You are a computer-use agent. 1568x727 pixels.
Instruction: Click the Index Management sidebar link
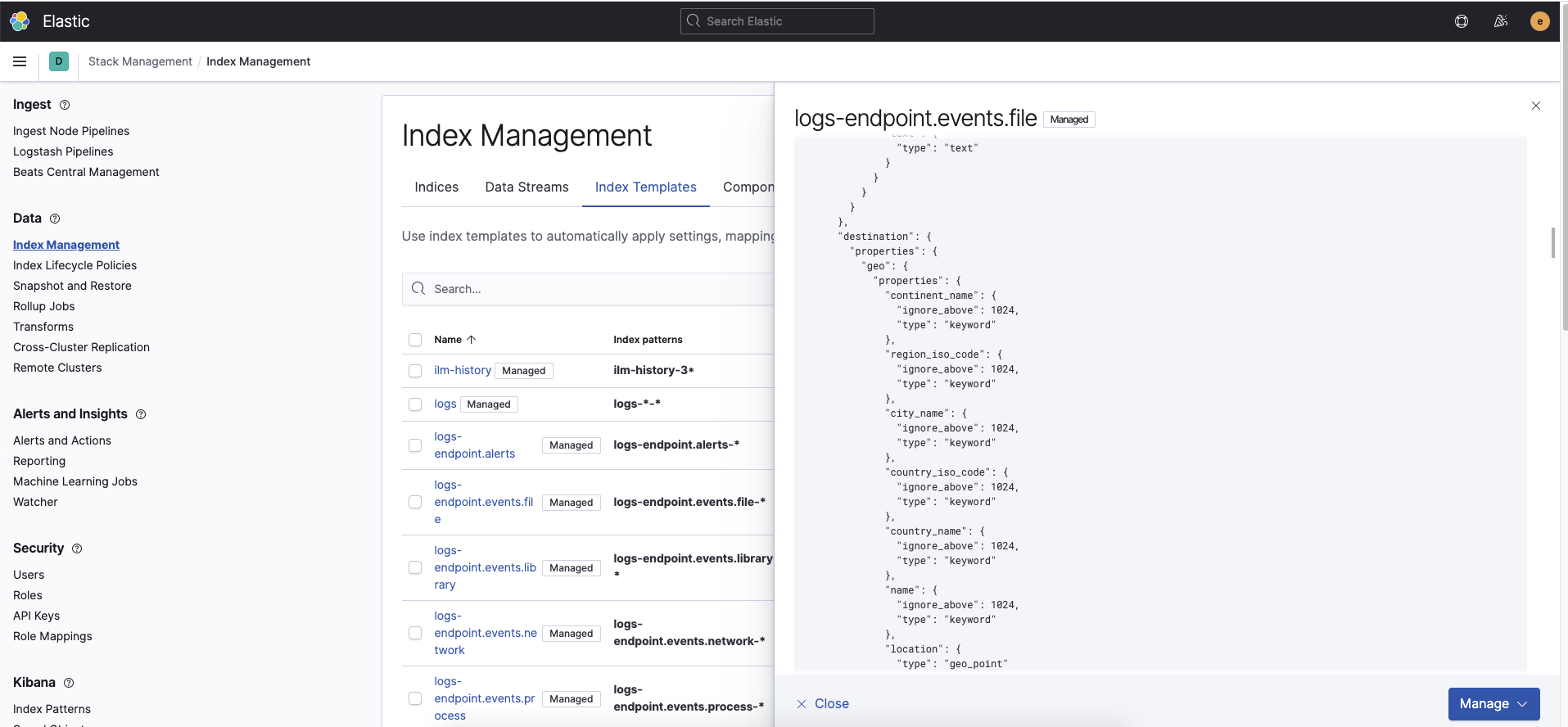click(66, 245)
